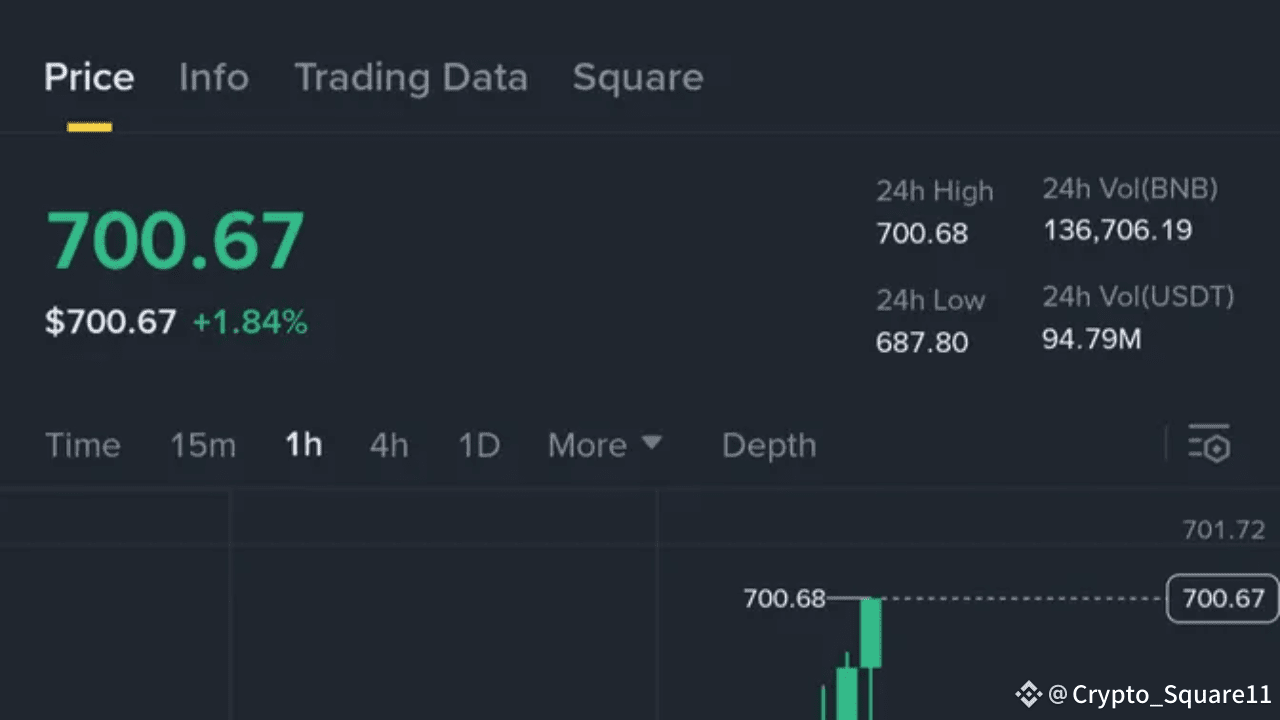Click the tallest green candlestick
This screenshot has height=720, width=1280.
pos(871,632)
